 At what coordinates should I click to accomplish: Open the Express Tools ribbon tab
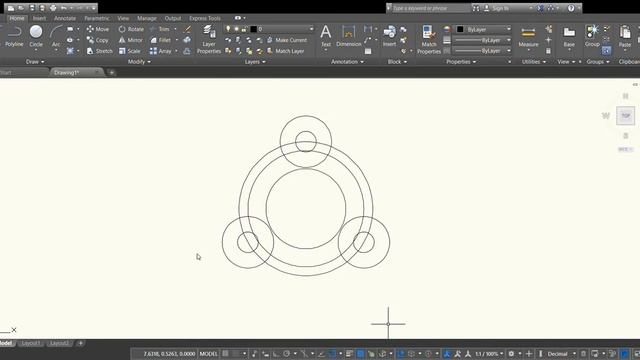[204, 18]
